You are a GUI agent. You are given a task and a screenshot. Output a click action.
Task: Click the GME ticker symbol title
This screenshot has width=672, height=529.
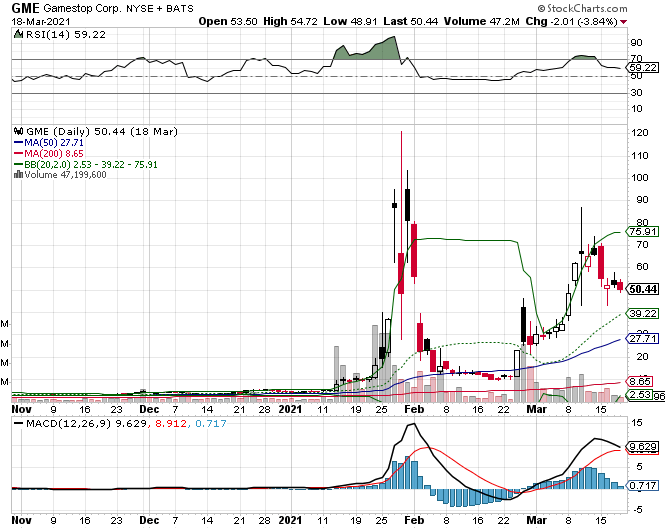(x=25, y=8)
